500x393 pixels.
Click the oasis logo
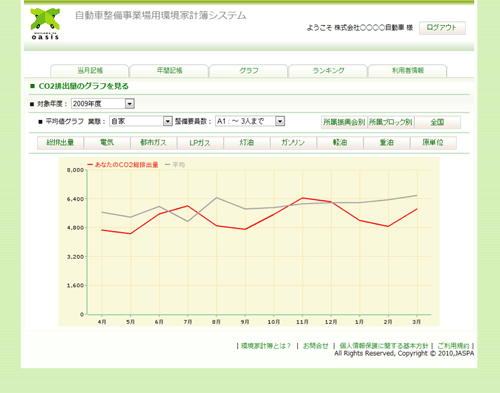point(45,24)
